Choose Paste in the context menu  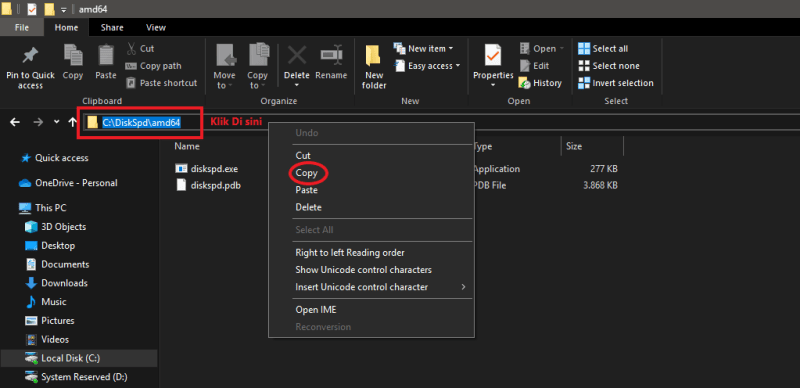307,190
